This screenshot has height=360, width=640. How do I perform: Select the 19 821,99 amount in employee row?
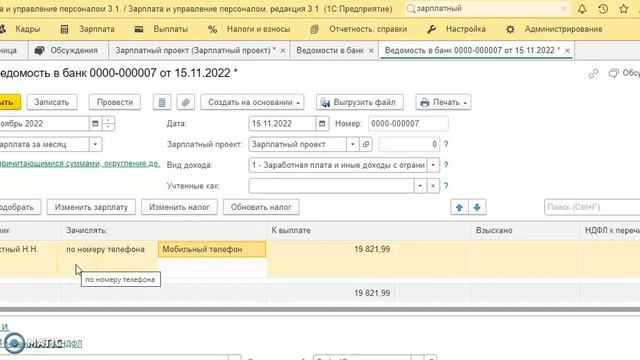(x=372, y=249)
